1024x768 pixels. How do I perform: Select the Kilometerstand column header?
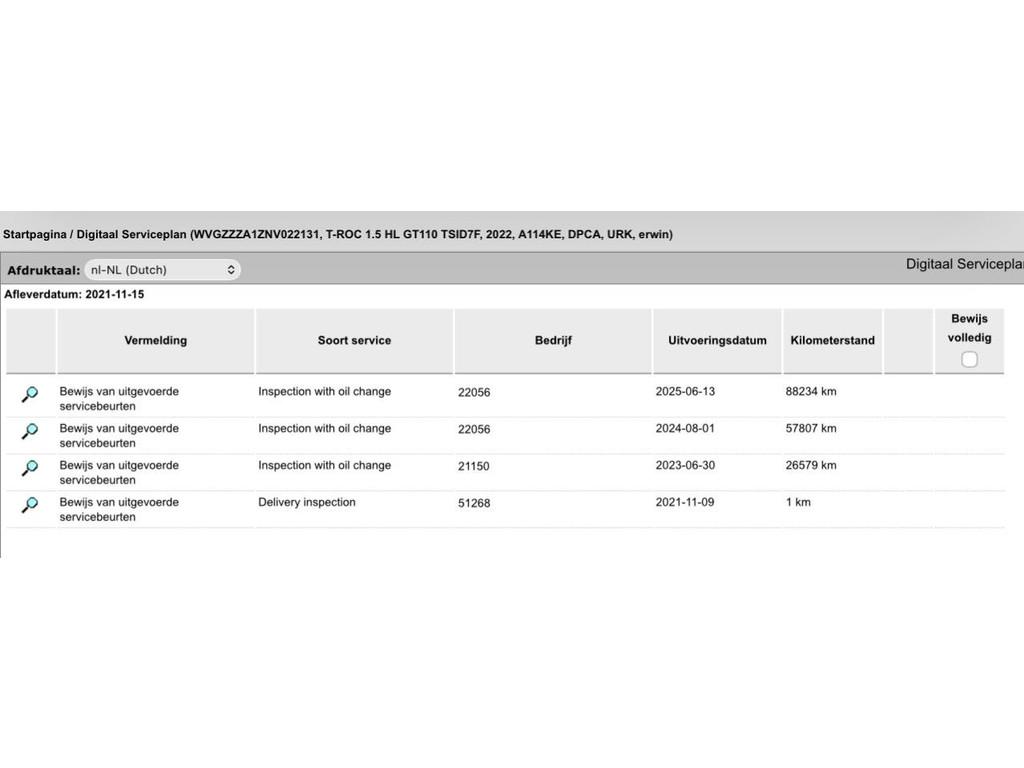click(x=832, y=341)
